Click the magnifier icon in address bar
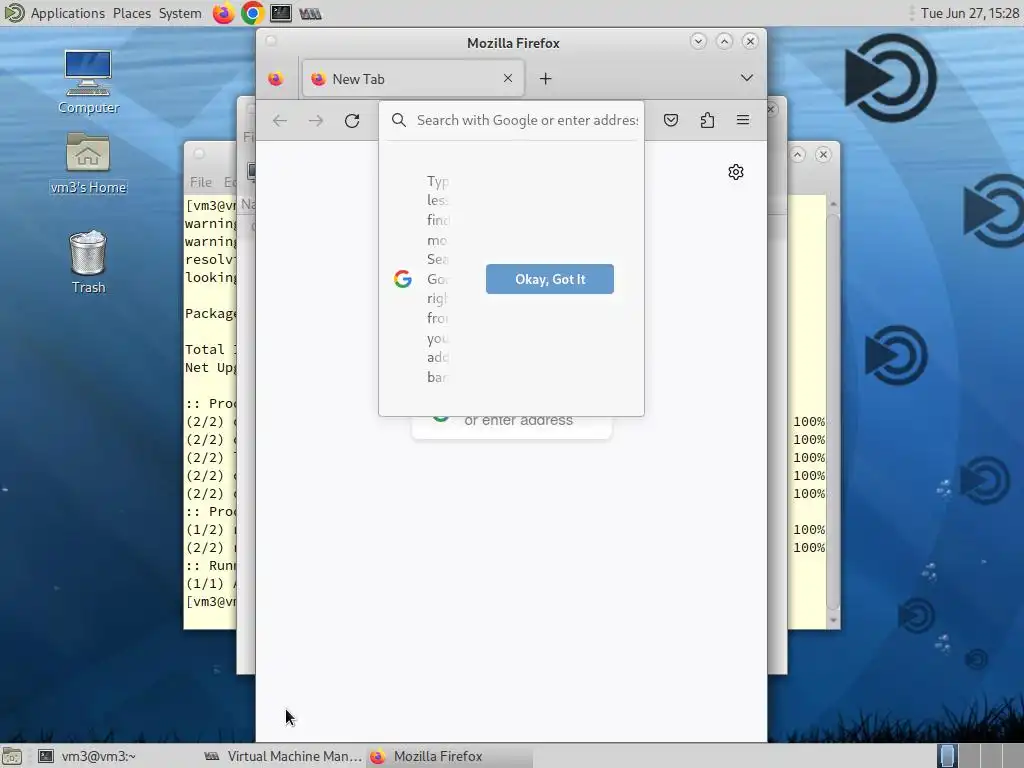 point(398,120)
